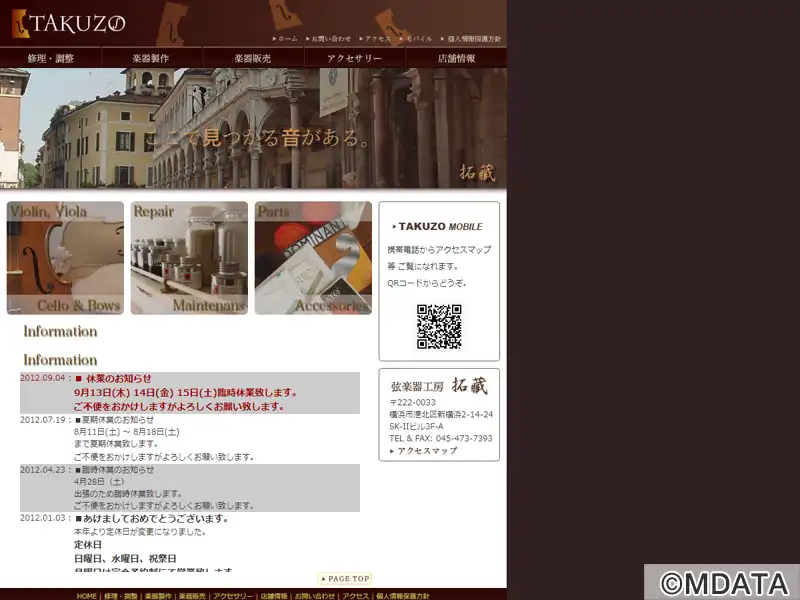Open the Parts Accessories banner
This screenshot has height=600, width=800.
[x=313, y=258]
